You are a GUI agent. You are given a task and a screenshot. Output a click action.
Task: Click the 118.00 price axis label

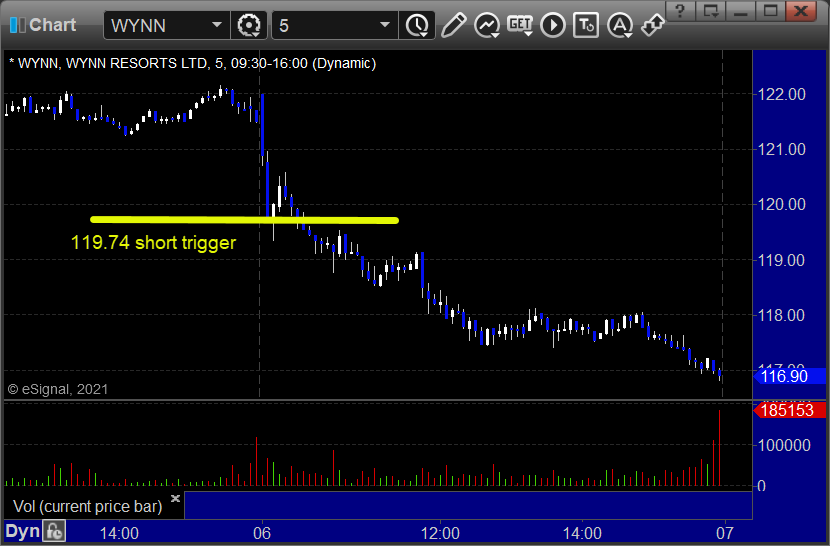pos(782,315)
